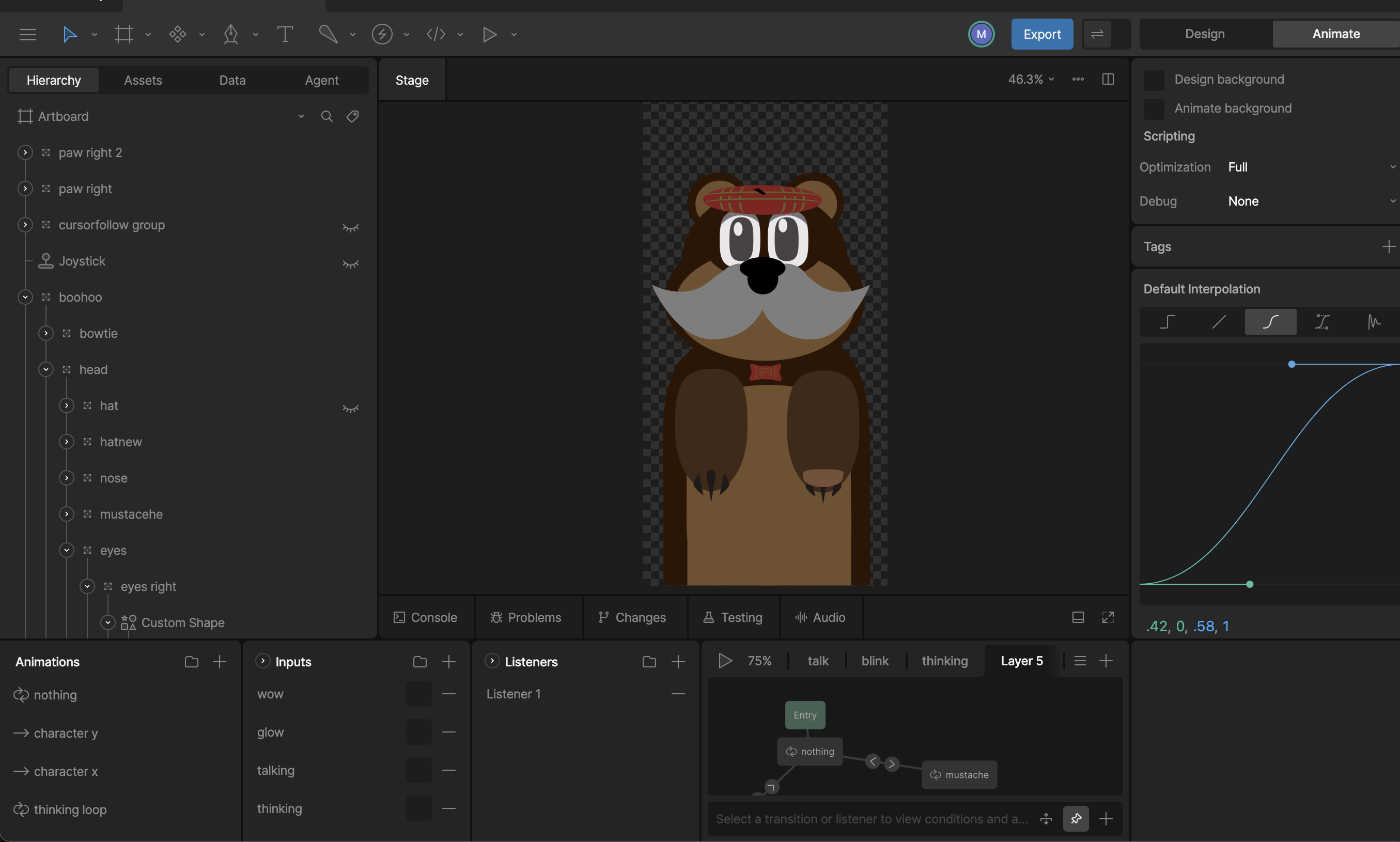The height and width of the screenshot is (842, 1400).
Task: Toggle the wow input checkbox
Action: tap(418, 694)
